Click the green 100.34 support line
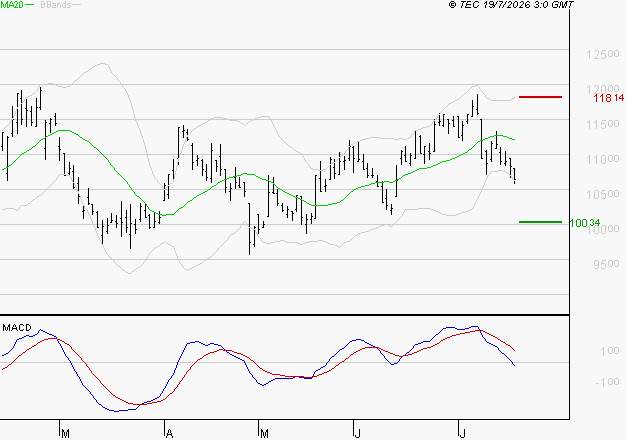The height and width of the screenshot is (440, 627). 540,222
